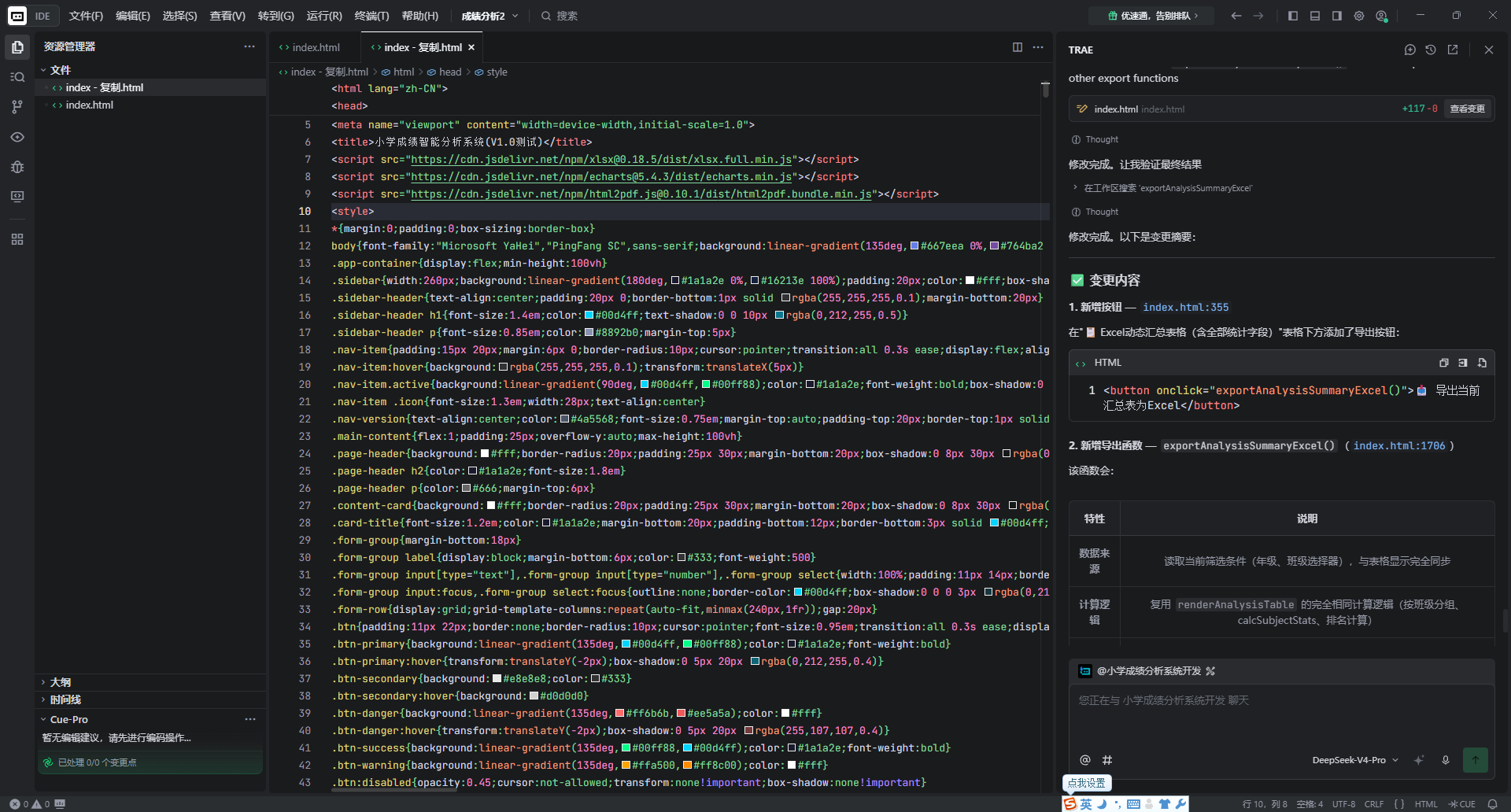
Task: Send the chat message with arrow button
Action: pos(1475,759)
